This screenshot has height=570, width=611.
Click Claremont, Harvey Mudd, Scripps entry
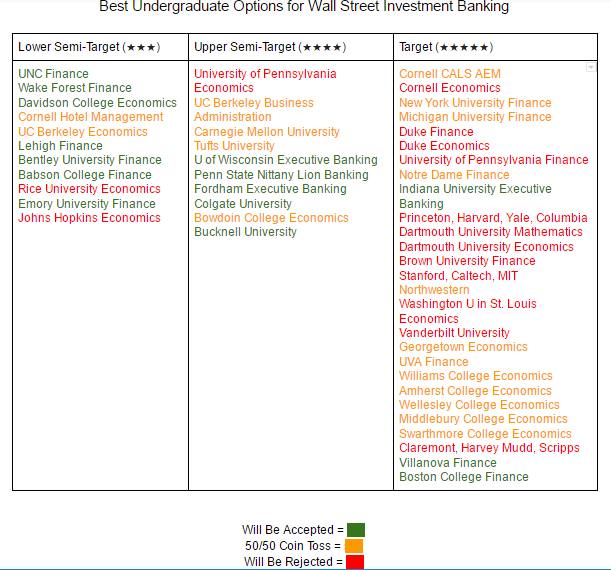tap(489, 448)
